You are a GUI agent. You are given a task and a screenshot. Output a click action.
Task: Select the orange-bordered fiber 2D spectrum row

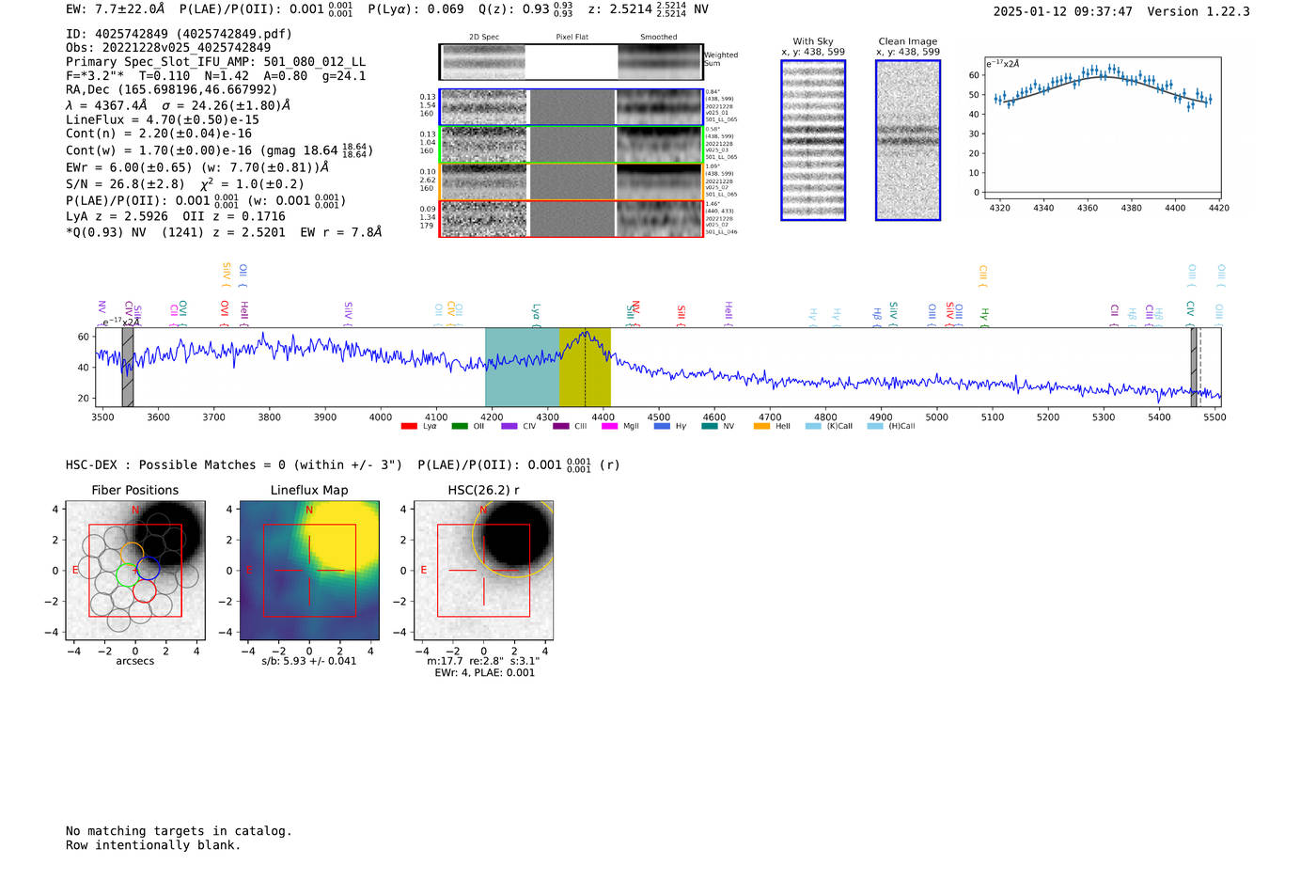pos(572,181)
